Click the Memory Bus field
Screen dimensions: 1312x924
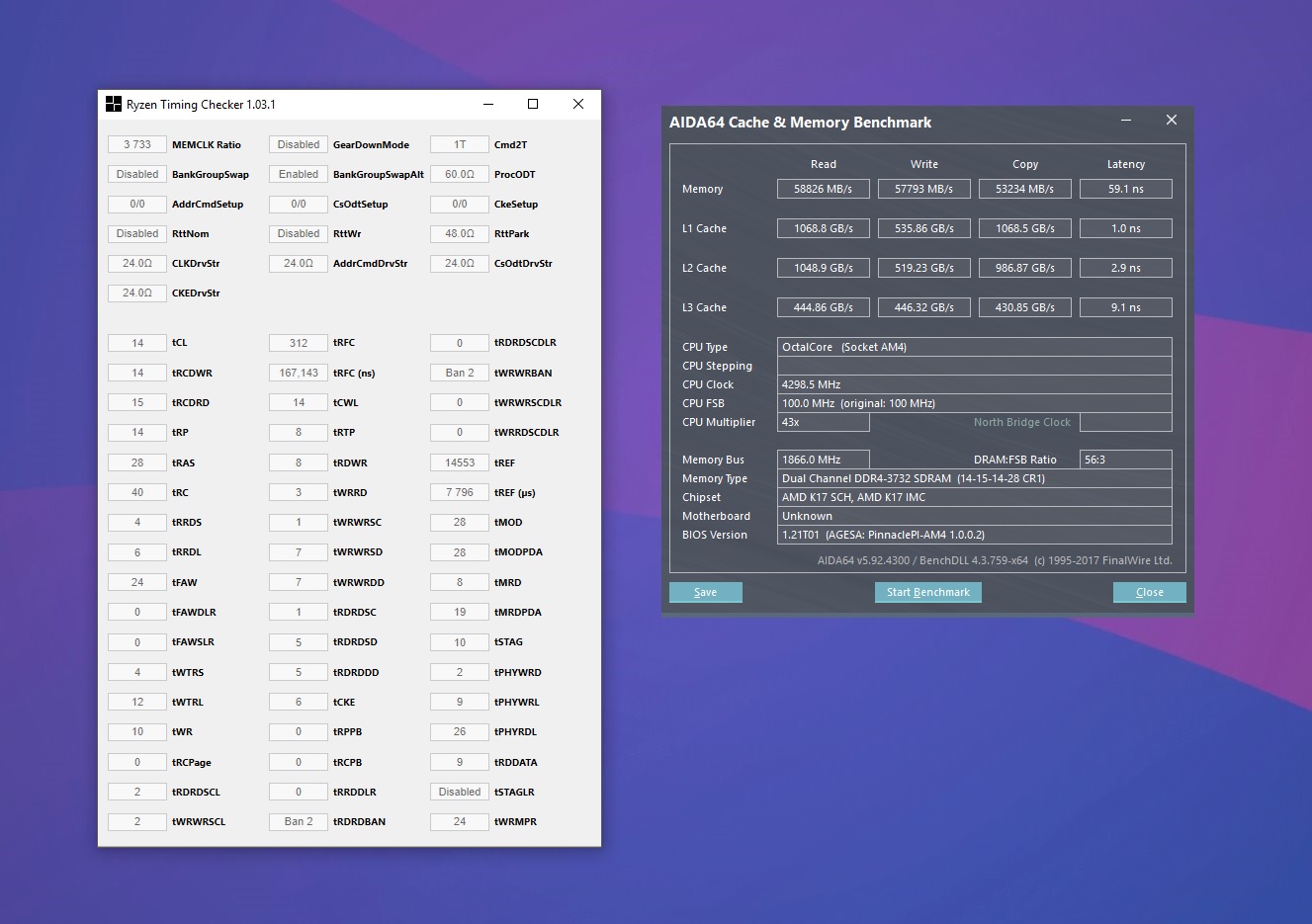[x=824, y=460]
